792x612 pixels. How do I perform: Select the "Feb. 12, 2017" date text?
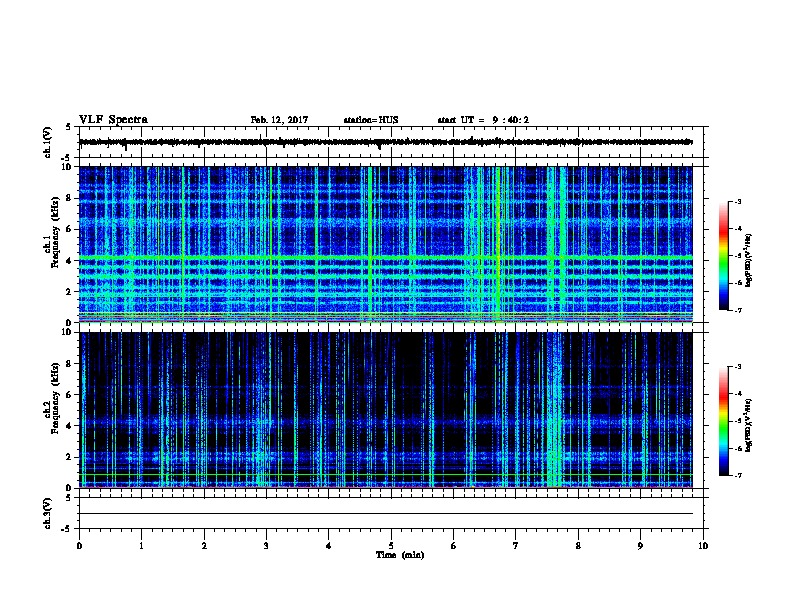tap(279, 120)
